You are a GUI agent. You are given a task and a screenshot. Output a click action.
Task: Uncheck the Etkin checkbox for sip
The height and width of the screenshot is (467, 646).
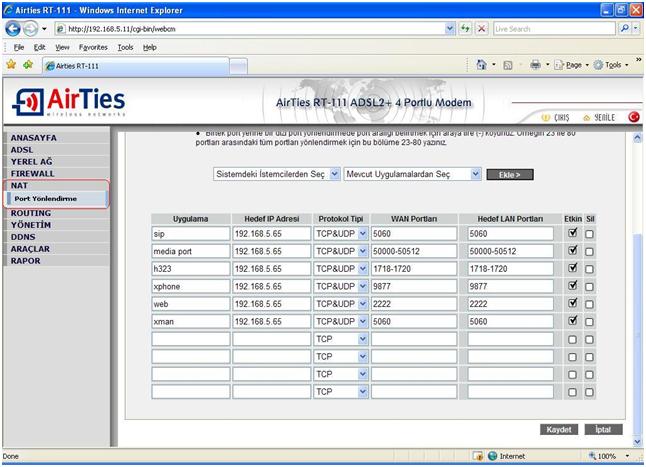coord(573,234)
